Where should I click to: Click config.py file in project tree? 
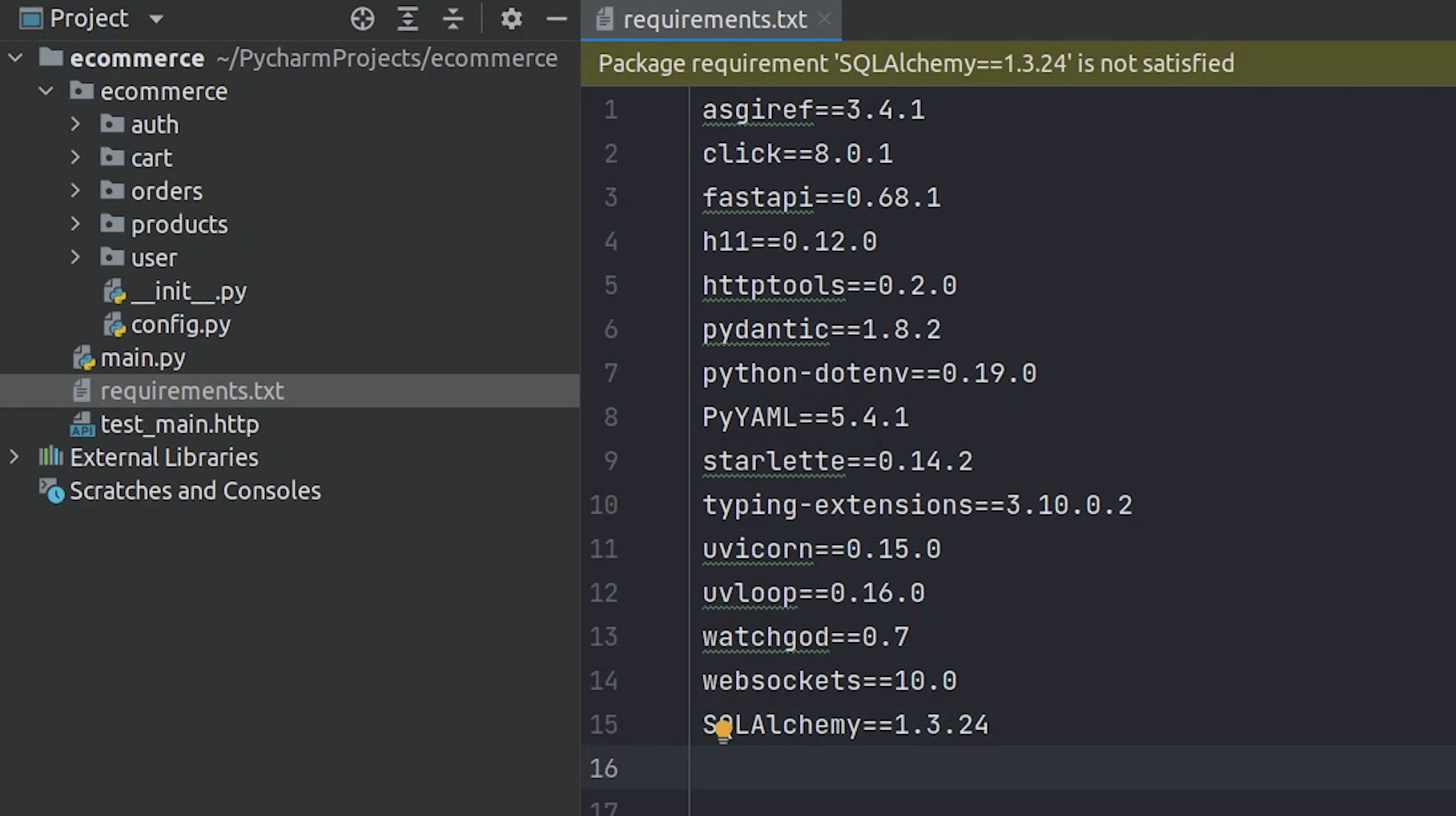click(x=180, y=324)
